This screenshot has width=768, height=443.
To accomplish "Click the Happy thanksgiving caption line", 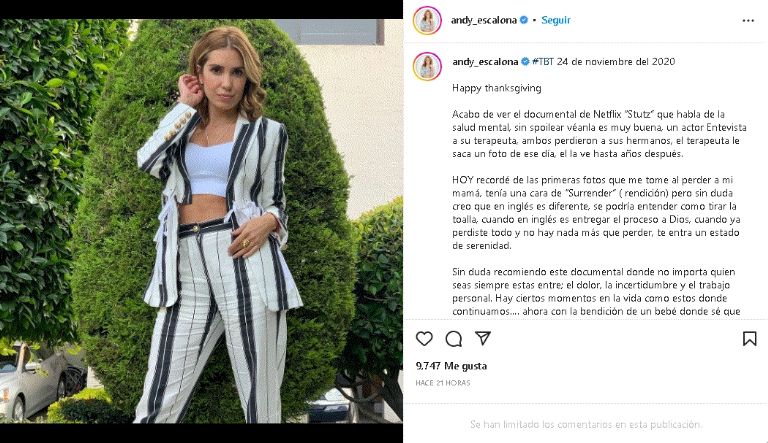I will click(x=497, y=88).
